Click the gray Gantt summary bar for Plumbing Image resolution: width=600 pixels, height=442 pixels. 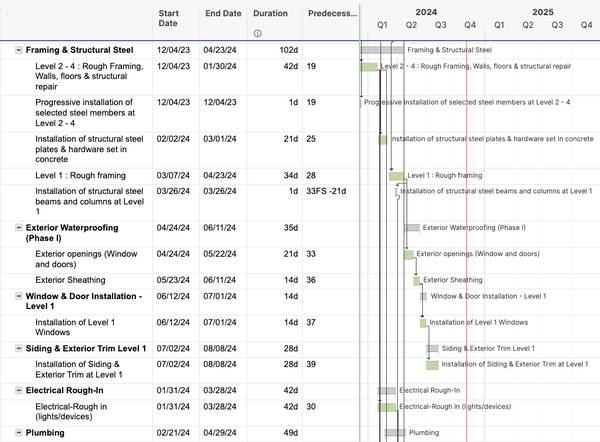click(395, 433)
